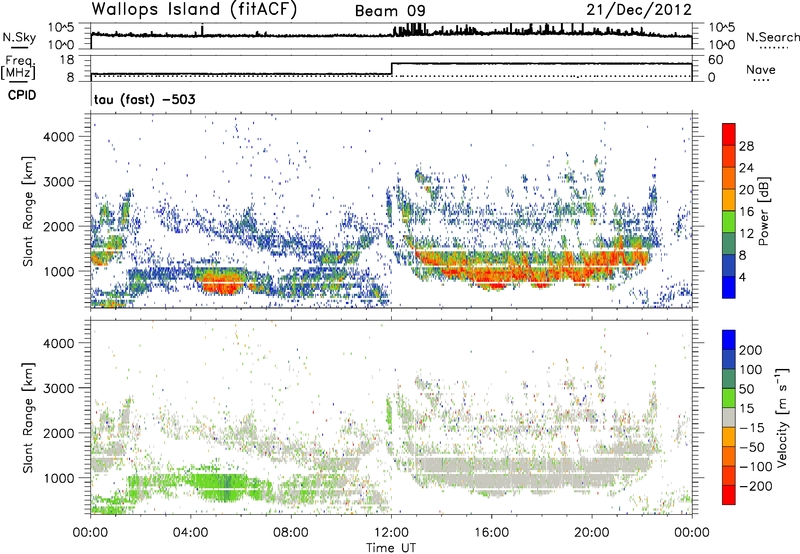Select the '200' label on Velocity colorbar
This screenshot has height=554, width=800.
(x=751, y=350)
